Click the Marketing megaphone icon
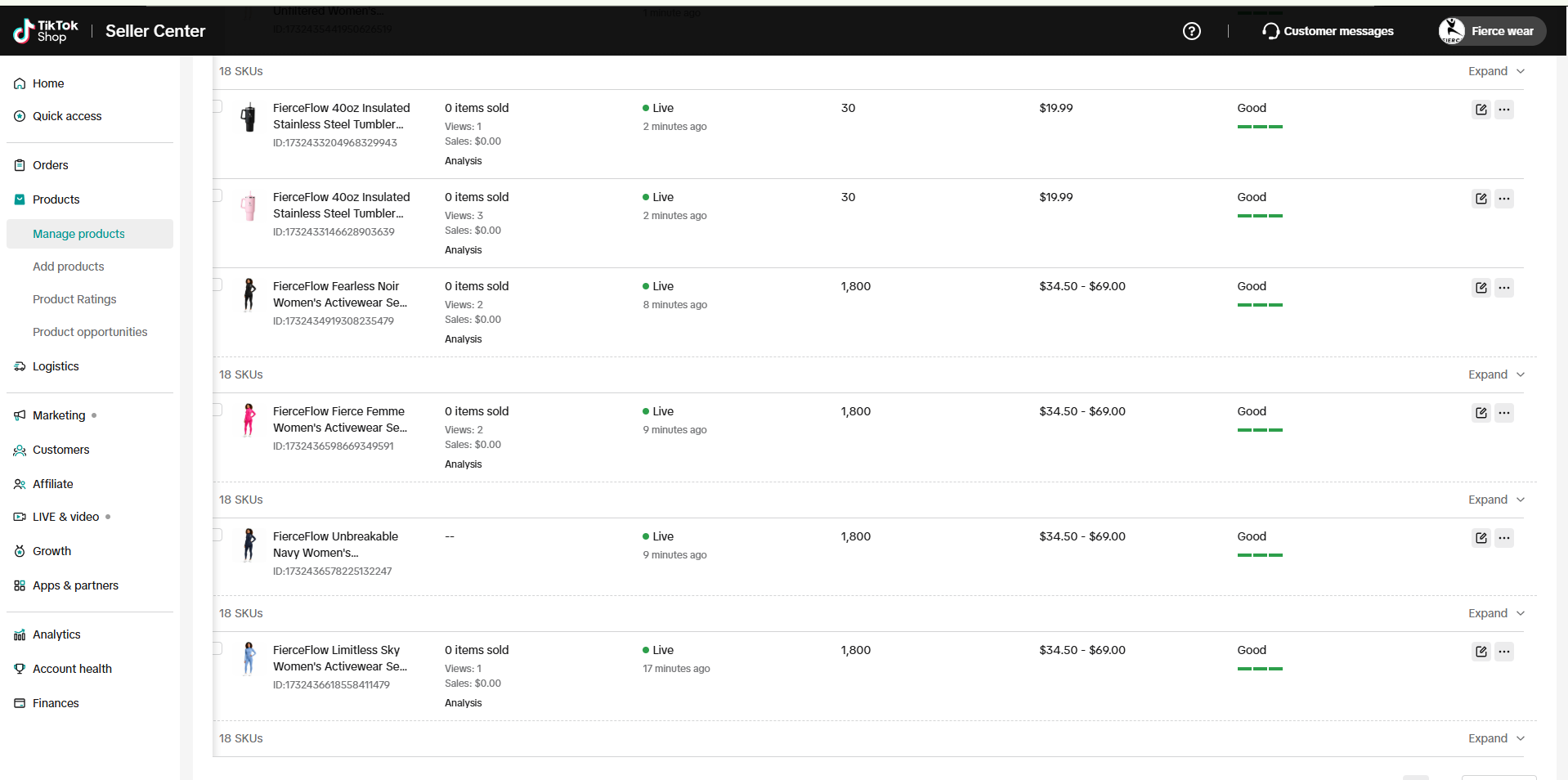Screen dimensions: 1568x780 20,415
